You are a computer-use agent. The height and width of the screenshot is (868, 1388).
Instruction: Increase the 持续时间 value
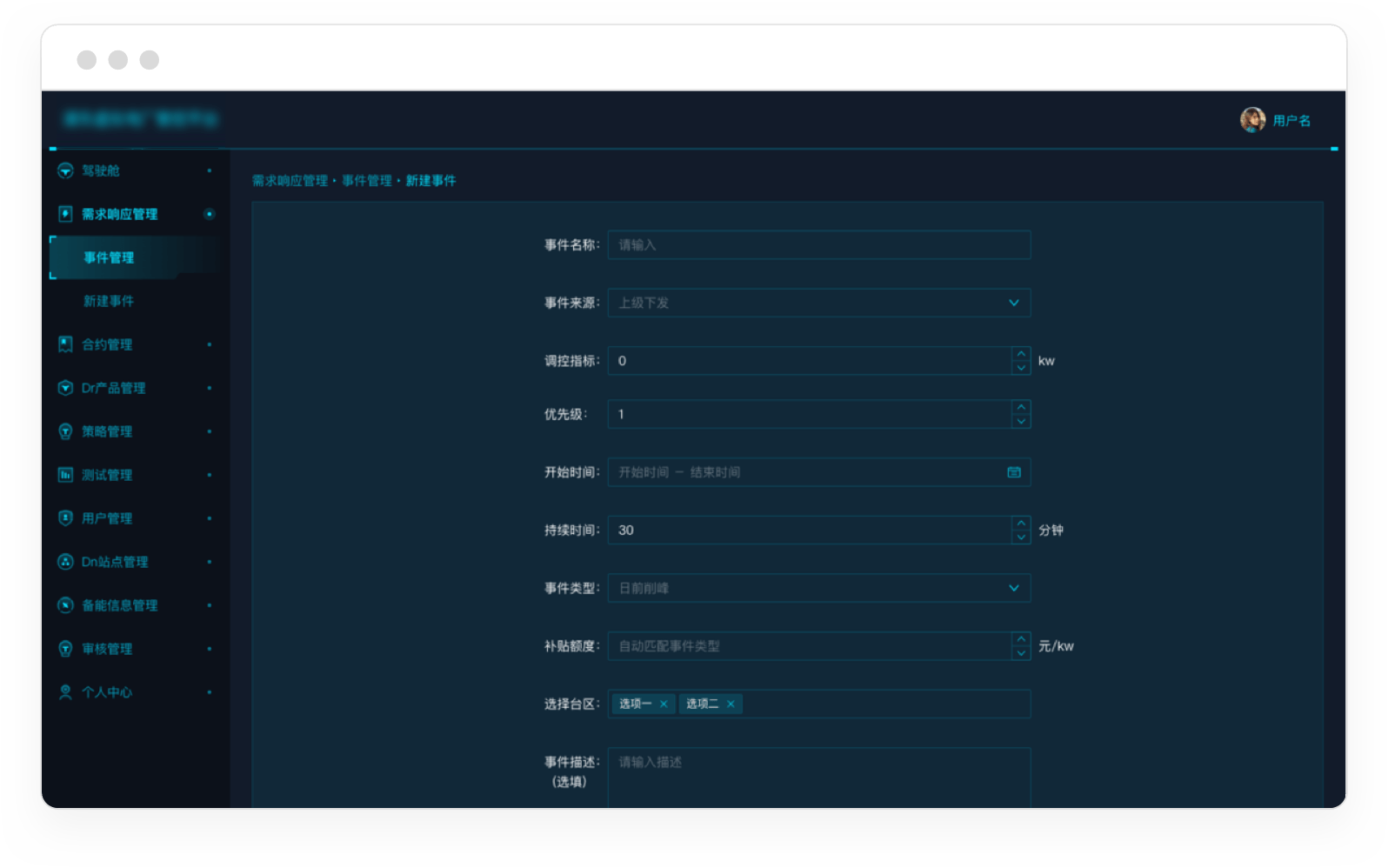1021,523
